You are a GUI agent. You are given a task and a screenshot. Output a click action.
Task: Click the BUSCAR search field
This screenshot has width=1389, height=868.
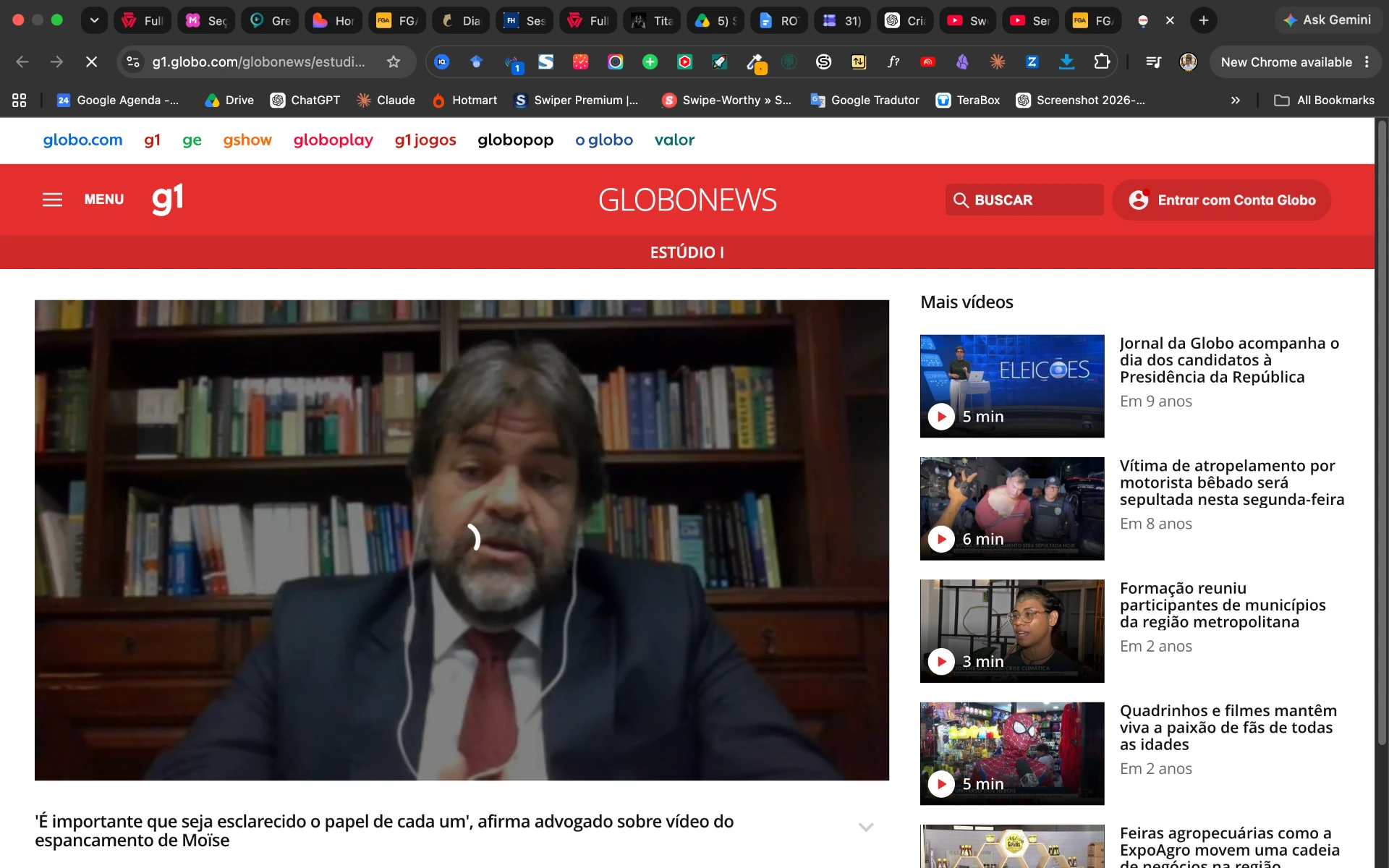pos(1024,200)
